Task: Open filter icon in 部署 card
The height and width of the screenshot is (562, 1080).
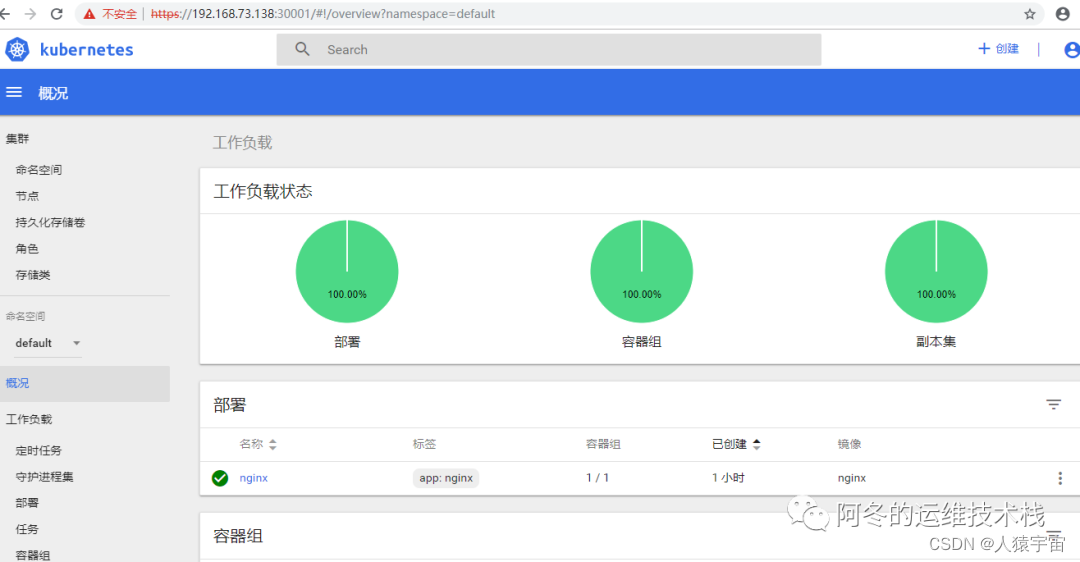Action: pyautogui.click(x=1053, y=405)
